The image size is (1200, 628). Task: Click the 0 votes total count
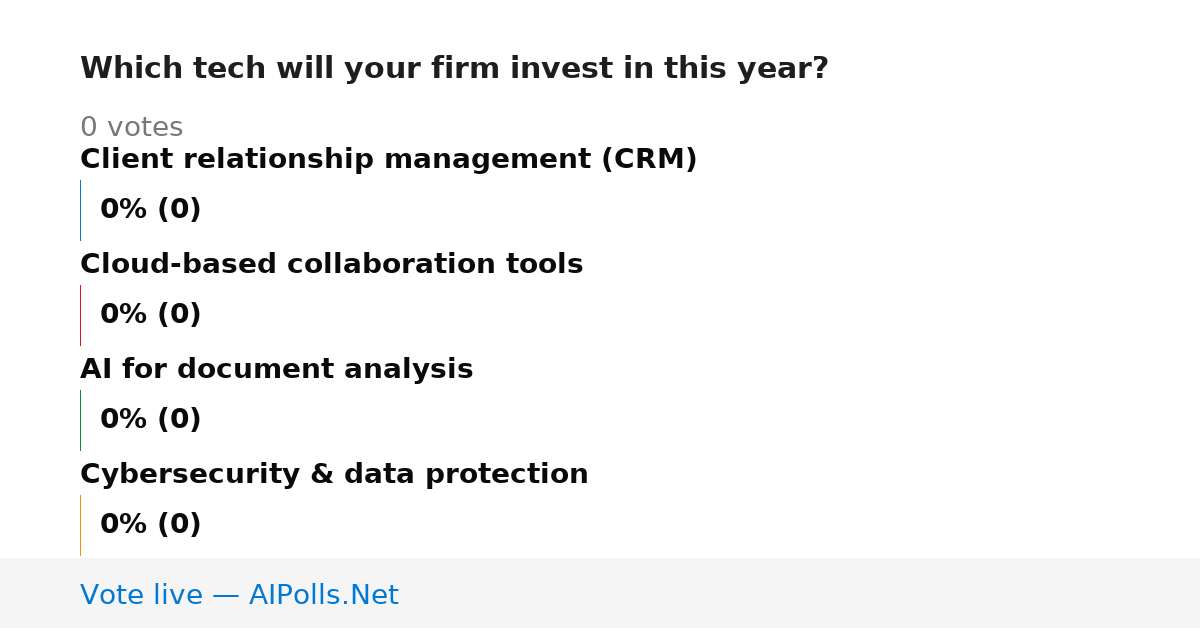131,128
